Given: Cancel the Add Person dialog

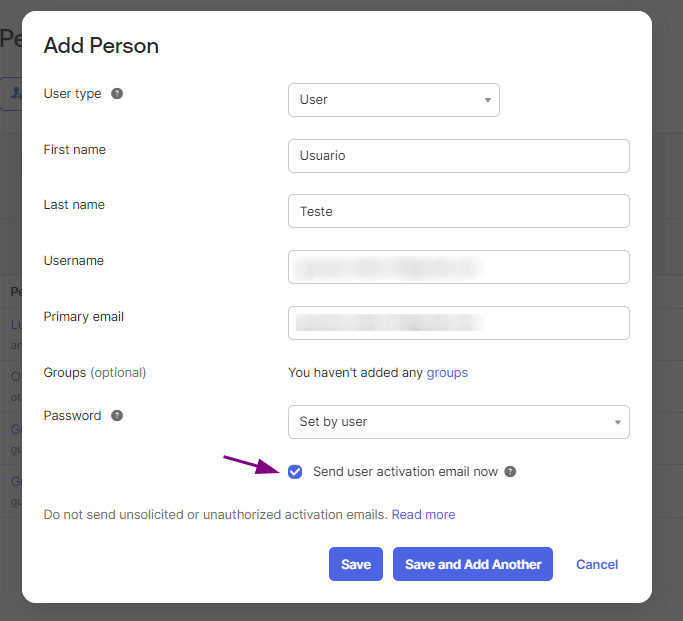Looking at the screenshot, I should click(597, 564).
